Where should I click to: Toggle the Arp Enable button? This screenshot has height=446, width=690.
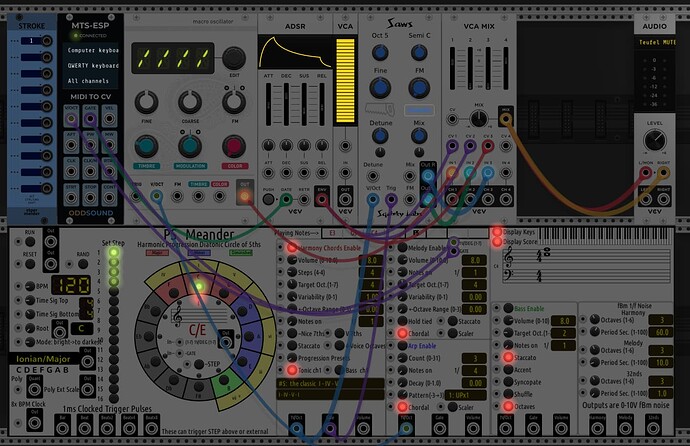[x=402, y=346]
